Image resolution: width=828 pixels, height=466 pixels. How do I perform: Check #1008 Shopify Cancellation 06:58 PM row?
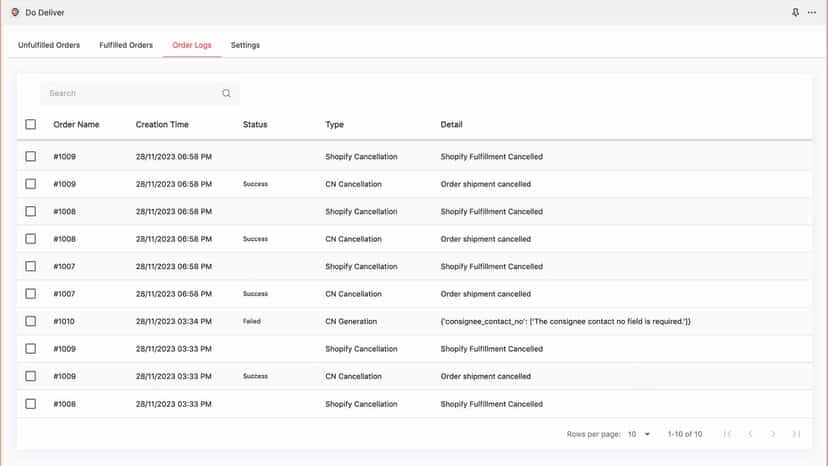(31, 211)
